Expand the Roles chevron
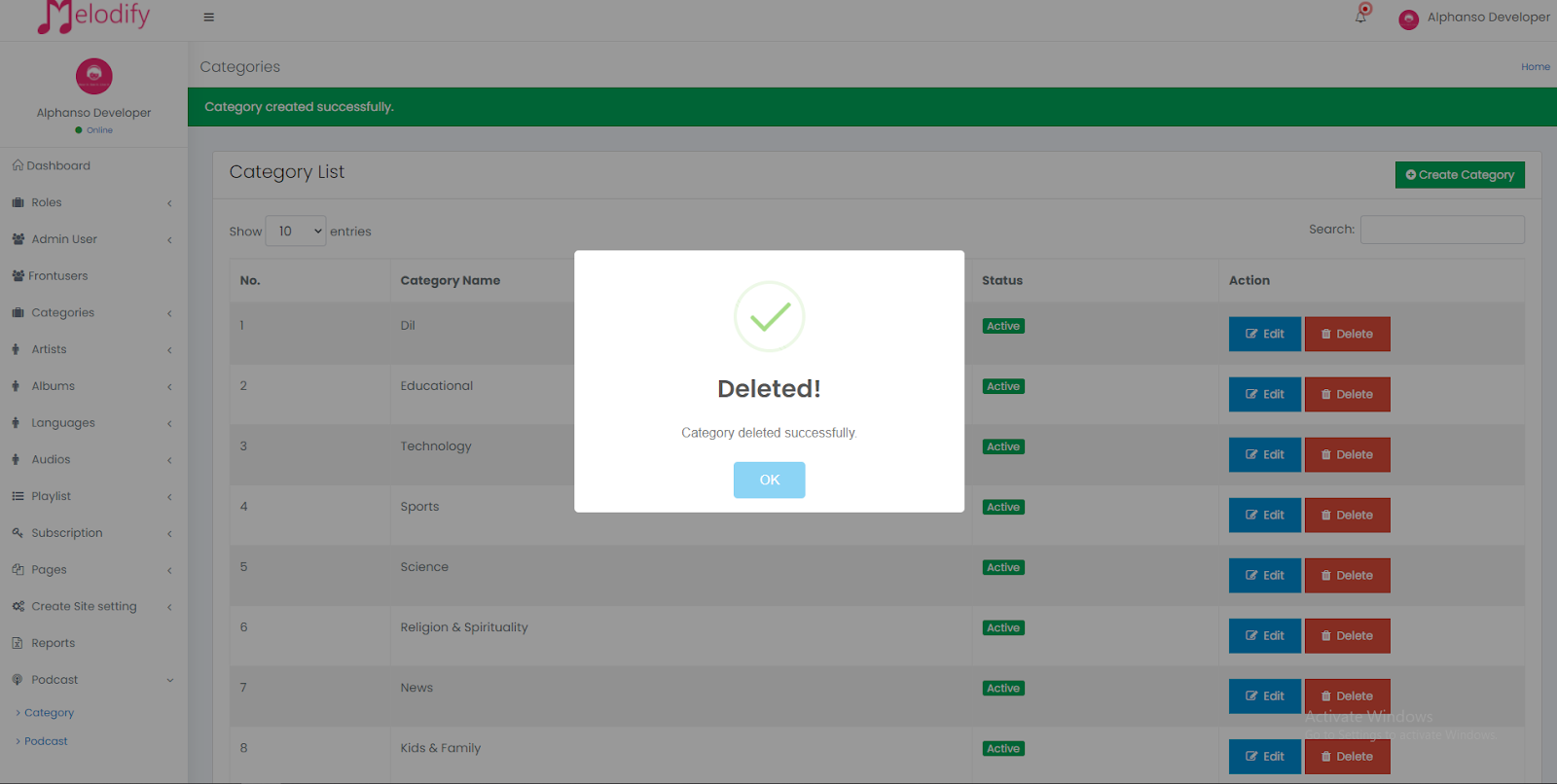The width and height of the screenshot is (1557, 784). click(169, 203)
